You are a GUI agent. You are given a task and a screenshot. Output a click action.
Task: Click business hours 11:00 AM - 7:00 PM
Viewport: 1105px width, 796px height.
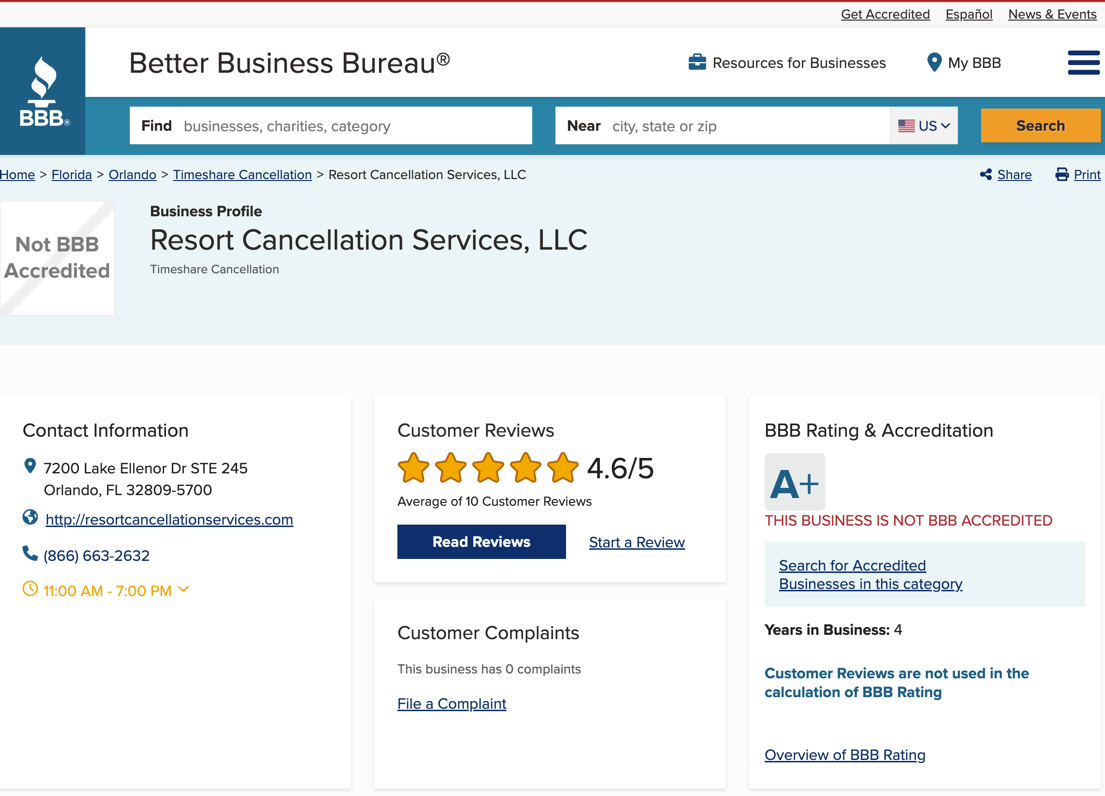coord(108,591)
